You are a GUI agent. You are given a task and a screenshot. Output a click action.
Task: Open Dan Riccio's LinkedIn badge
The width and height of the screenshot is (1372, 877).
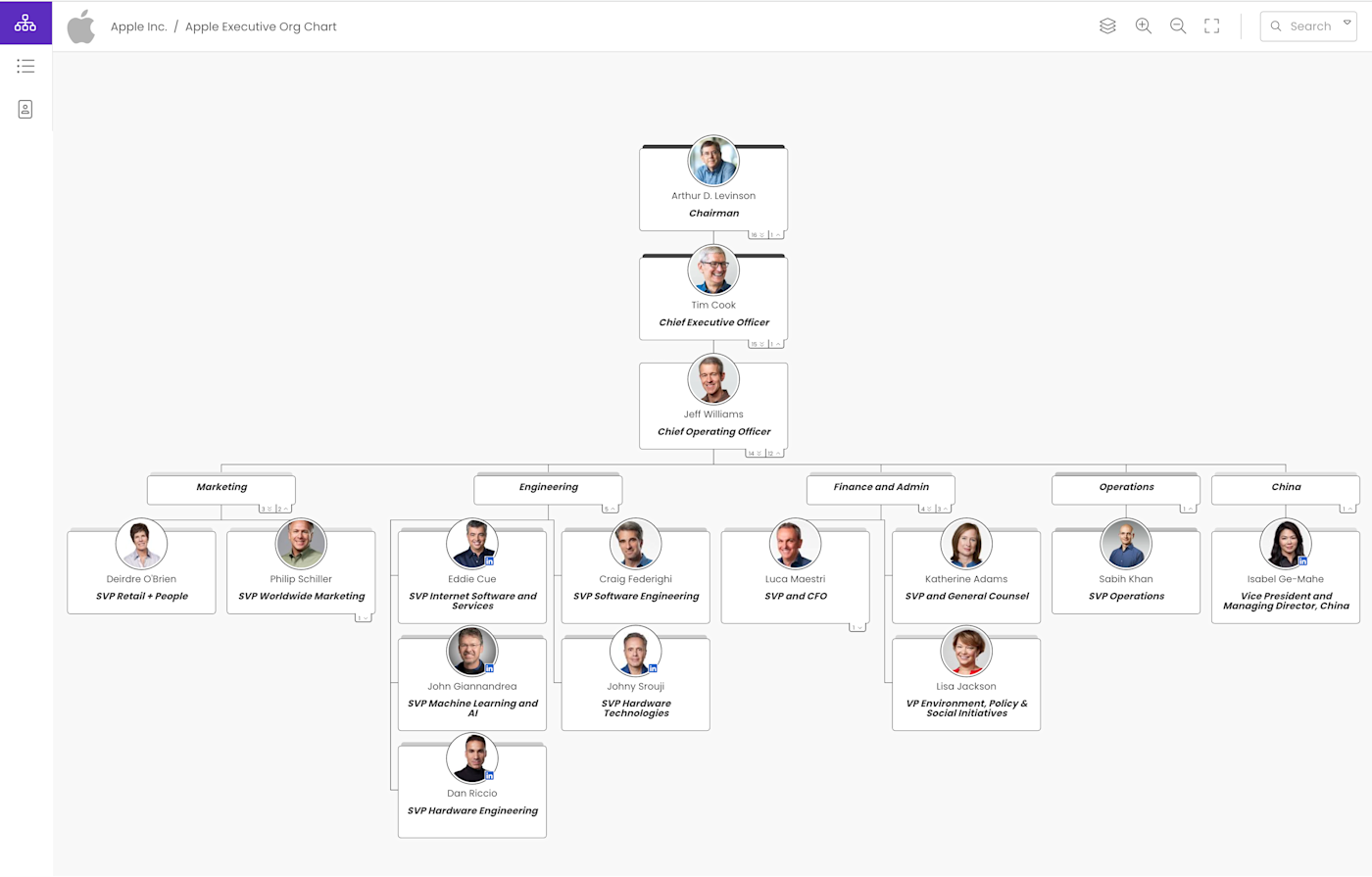coord(489,775)
